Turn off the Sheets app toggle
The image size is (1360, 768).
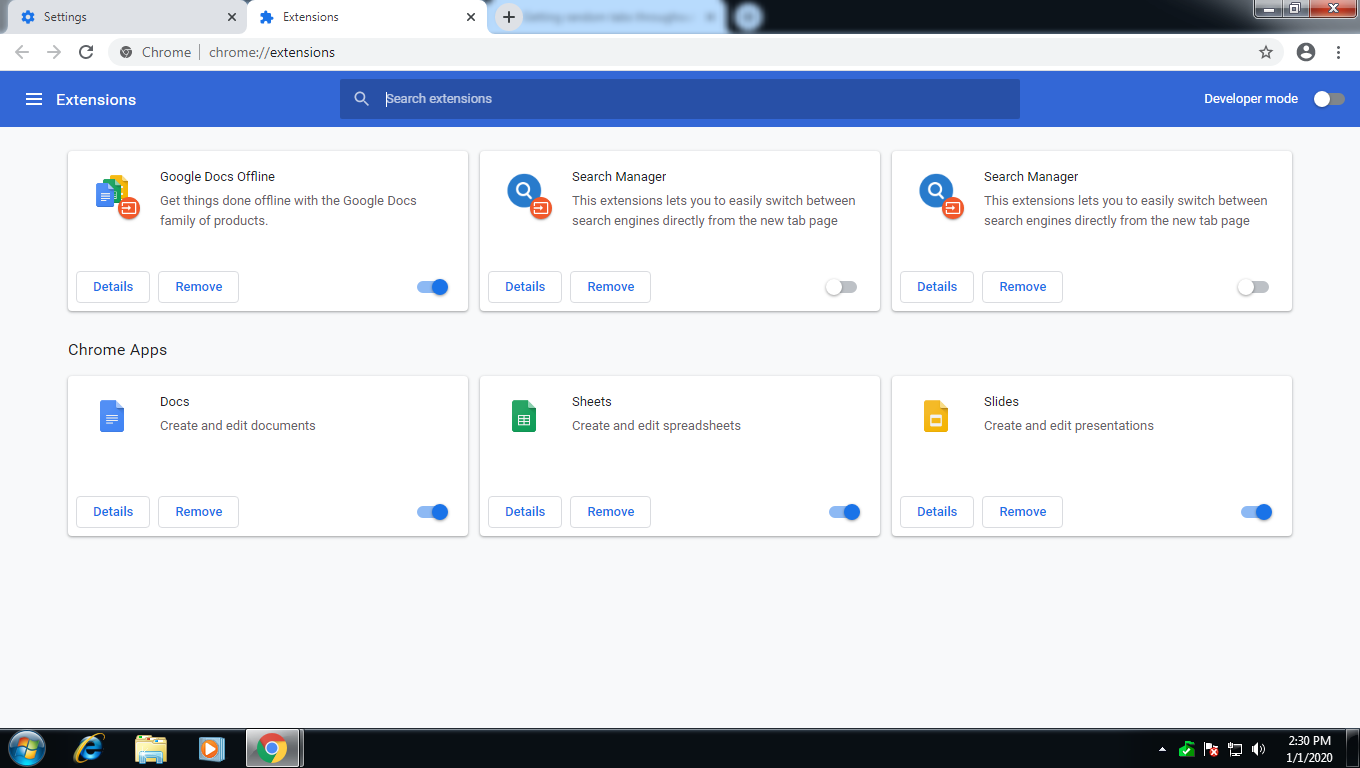click(x=845, y=512)
